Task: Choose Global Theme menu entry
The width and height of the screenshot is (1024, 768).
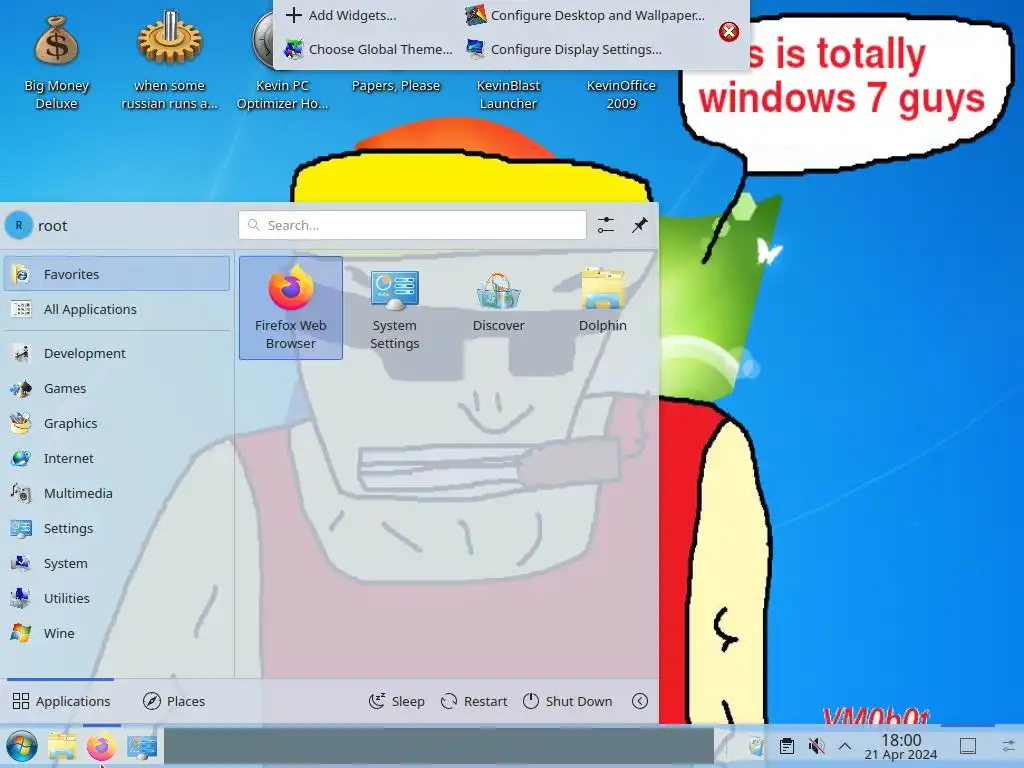Action: pyautogui.click(x=368, y=49)
